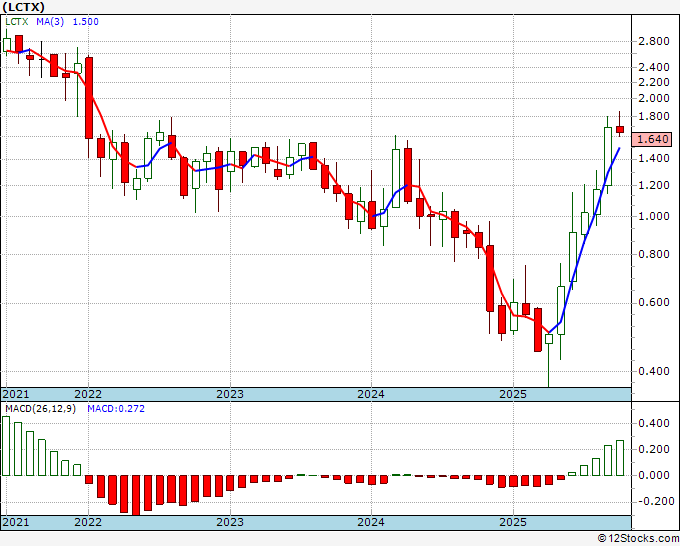This screenshot has width=680, height=546.
Task: Select the MA value 1.500 in legend
Action: click(85, 22)
